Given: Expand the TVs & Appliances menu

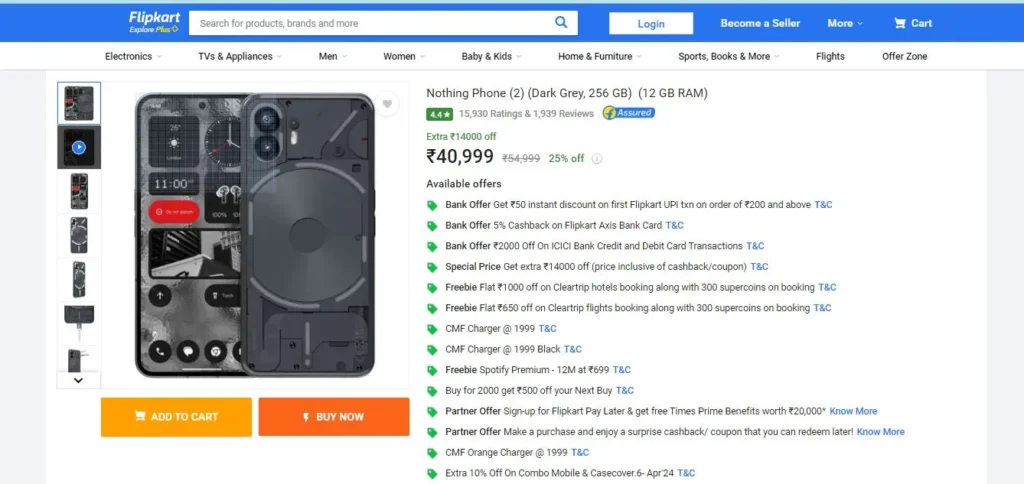Looking at the screenshot, I should tap(240, 56).
